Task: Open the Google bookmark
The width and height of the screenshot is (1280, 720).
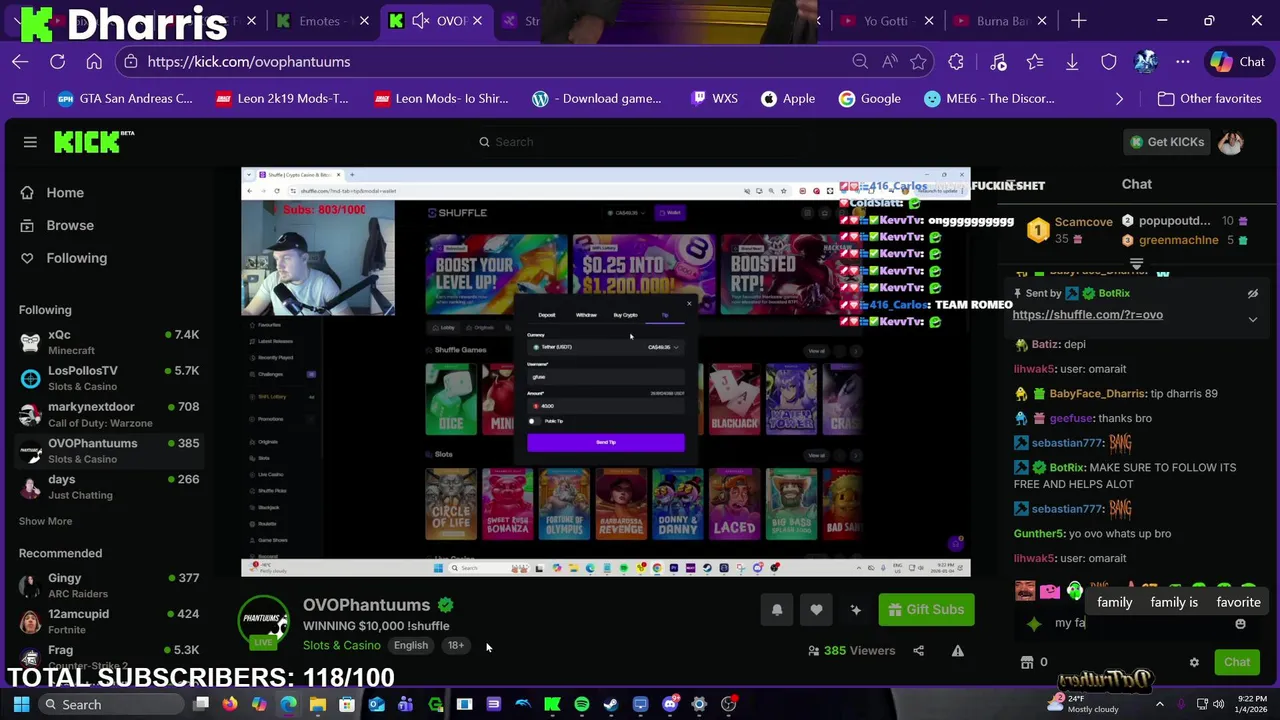Action: [870, 99]
